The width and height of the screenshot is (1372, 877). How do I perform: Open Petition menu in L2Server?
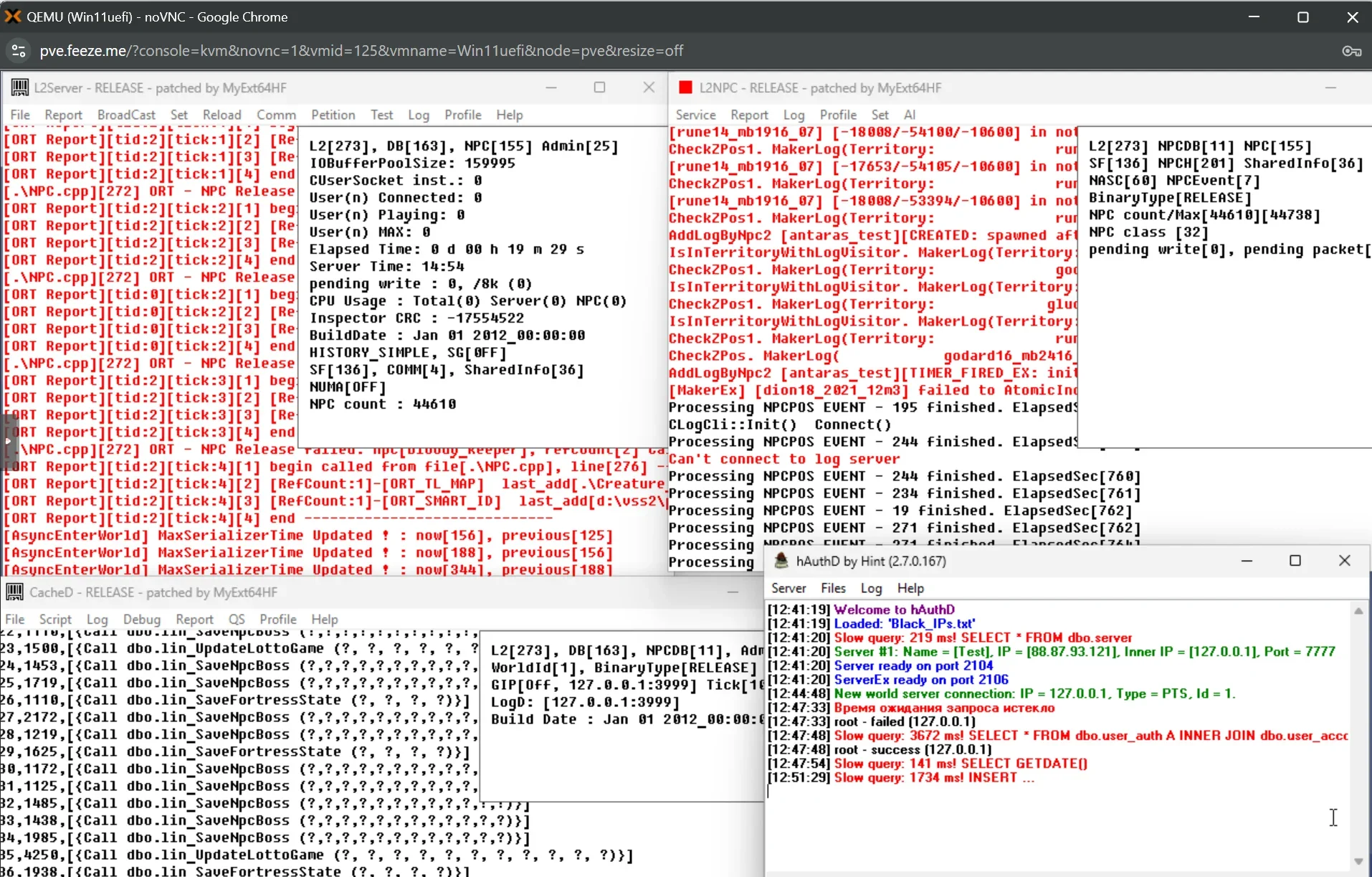pyautogui.click(x=333, y=115)
